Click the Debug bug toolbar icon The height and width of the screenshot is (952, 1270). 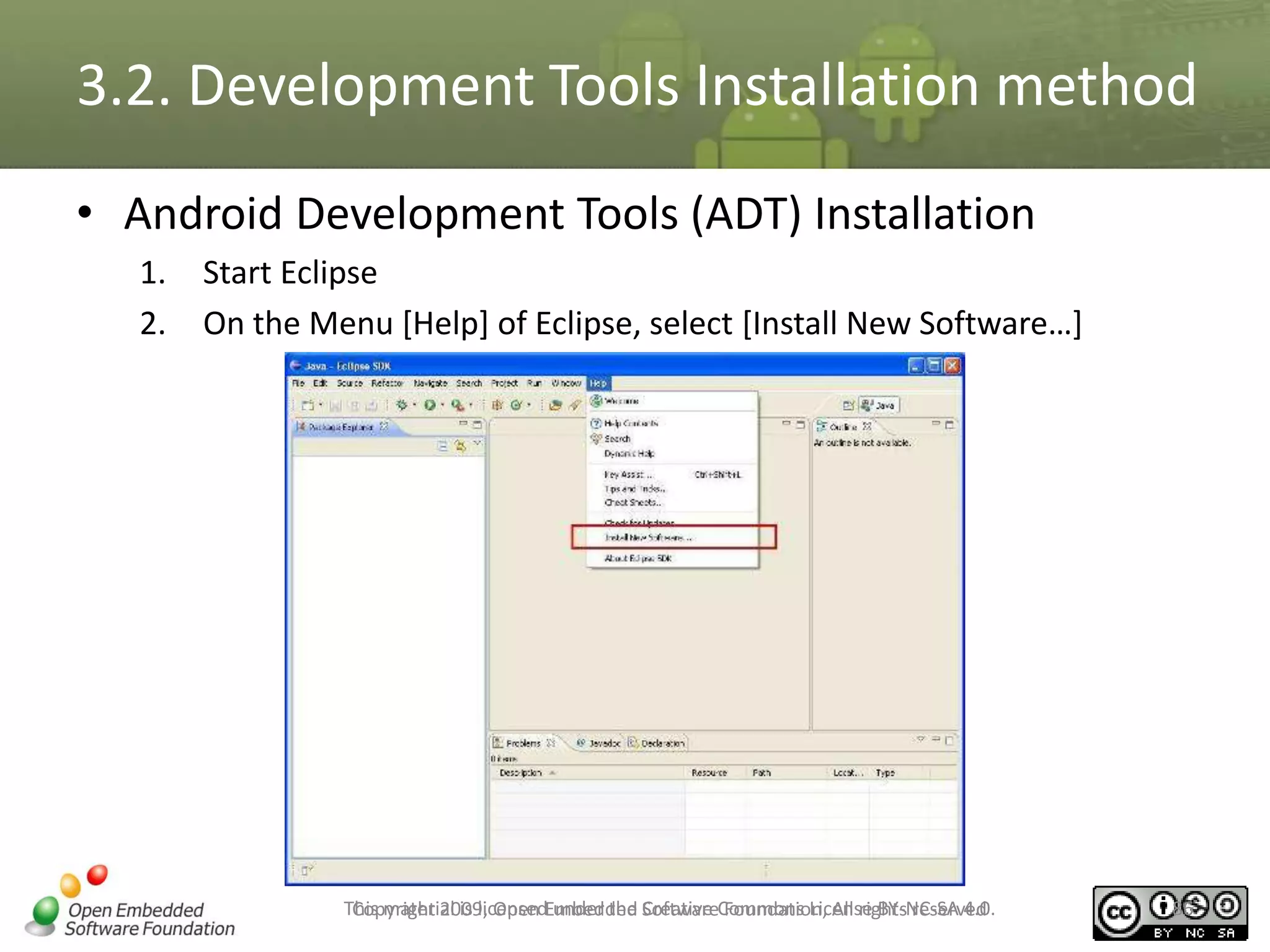[x=402, y=405]
